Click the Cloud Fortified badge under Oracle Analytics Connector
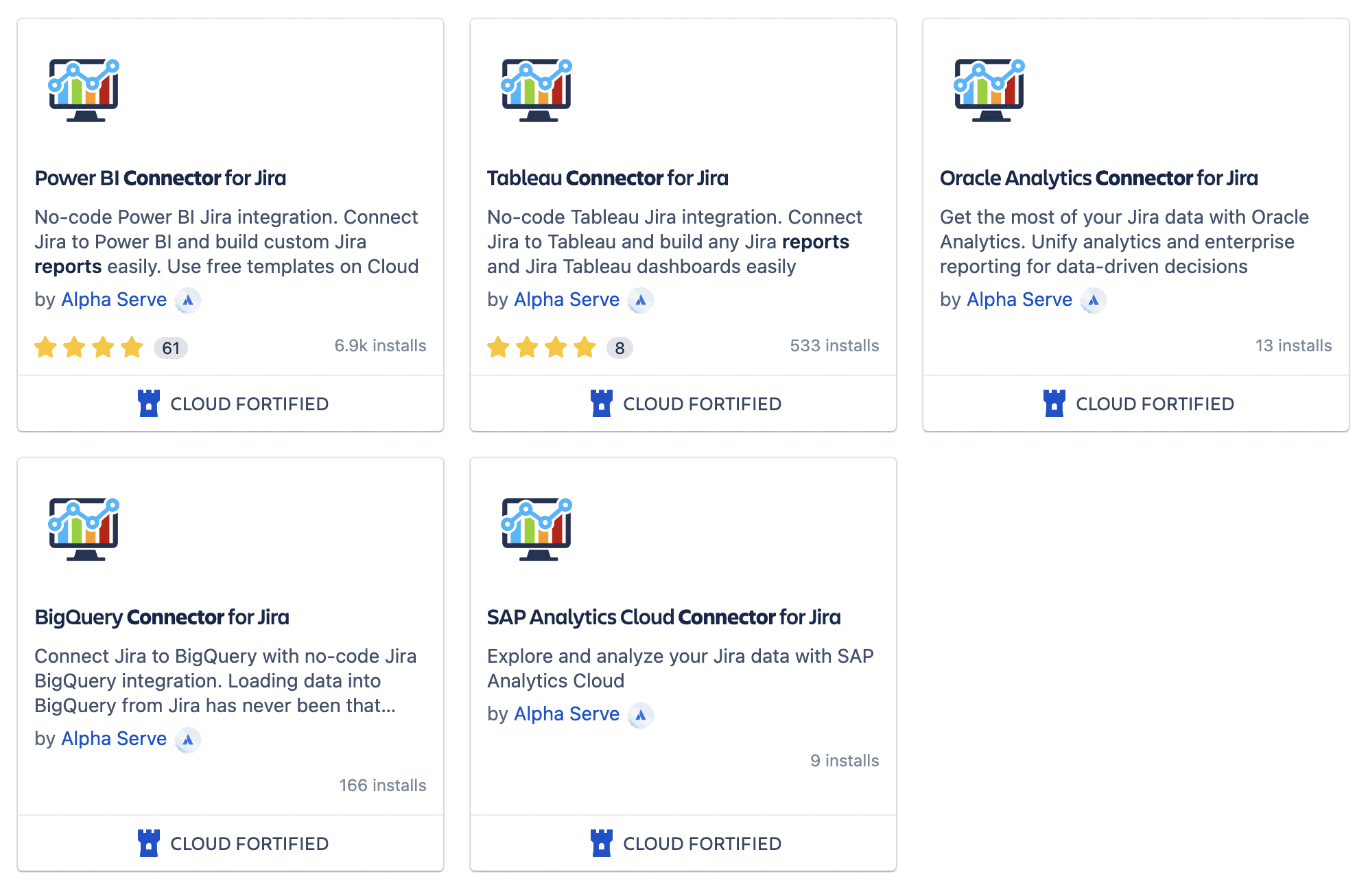The width and height of the screenshot is (1368, 896). (1139, 403)
